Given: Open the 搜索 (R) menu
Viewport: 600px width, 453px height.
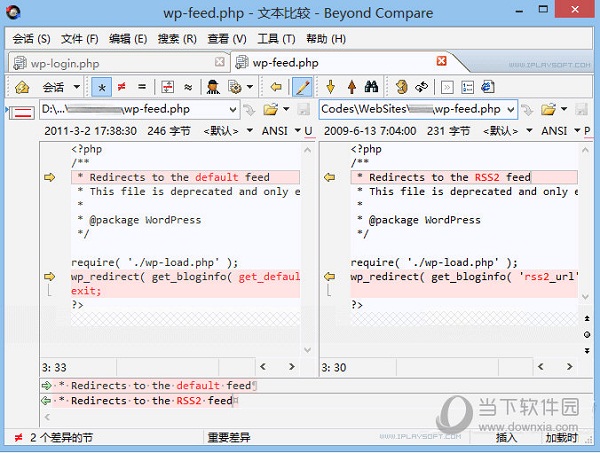Looking at the screenshot, I should (x=177, y=39).
